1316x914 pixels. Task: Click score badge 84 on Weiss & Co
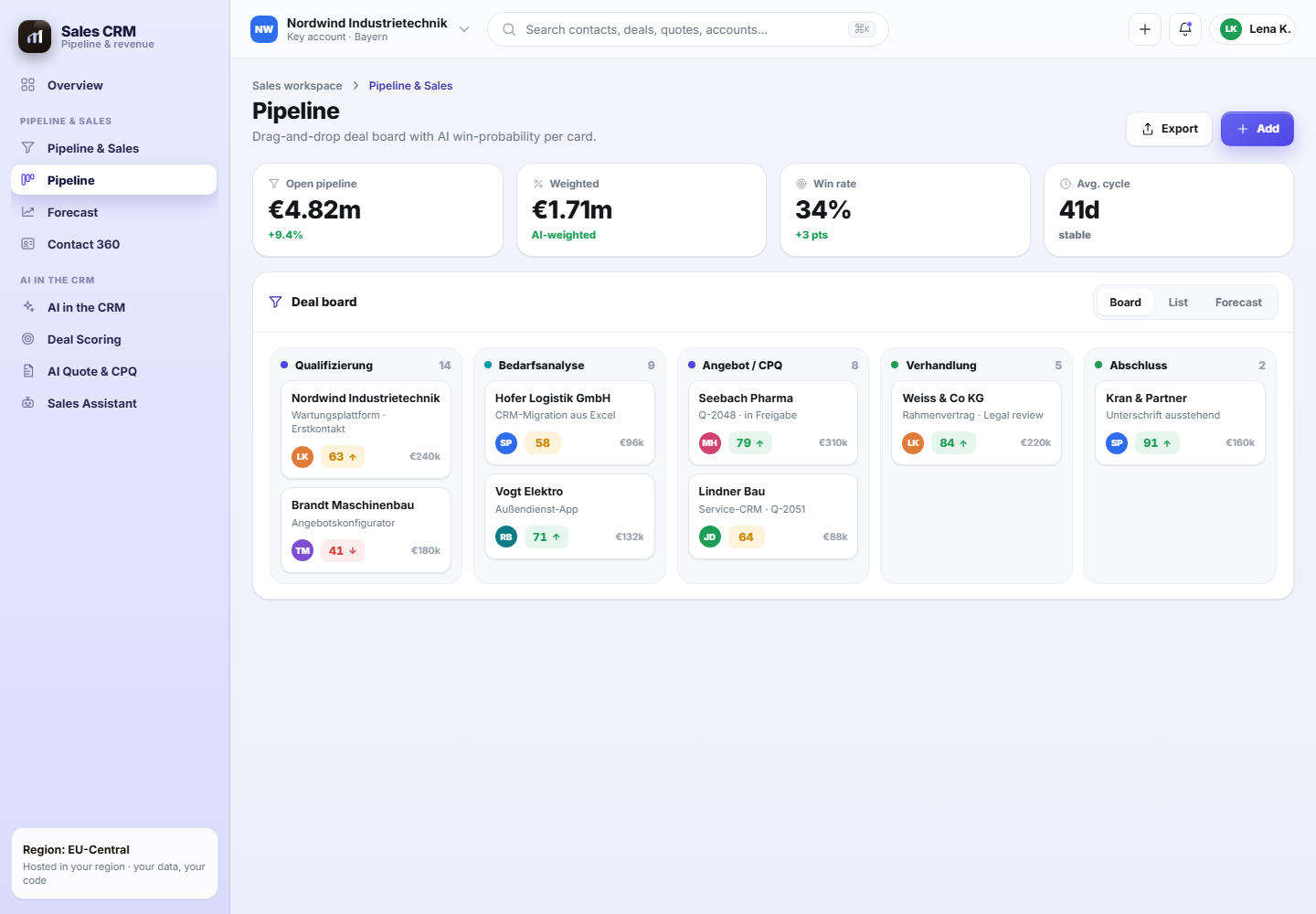pos(953,443)
